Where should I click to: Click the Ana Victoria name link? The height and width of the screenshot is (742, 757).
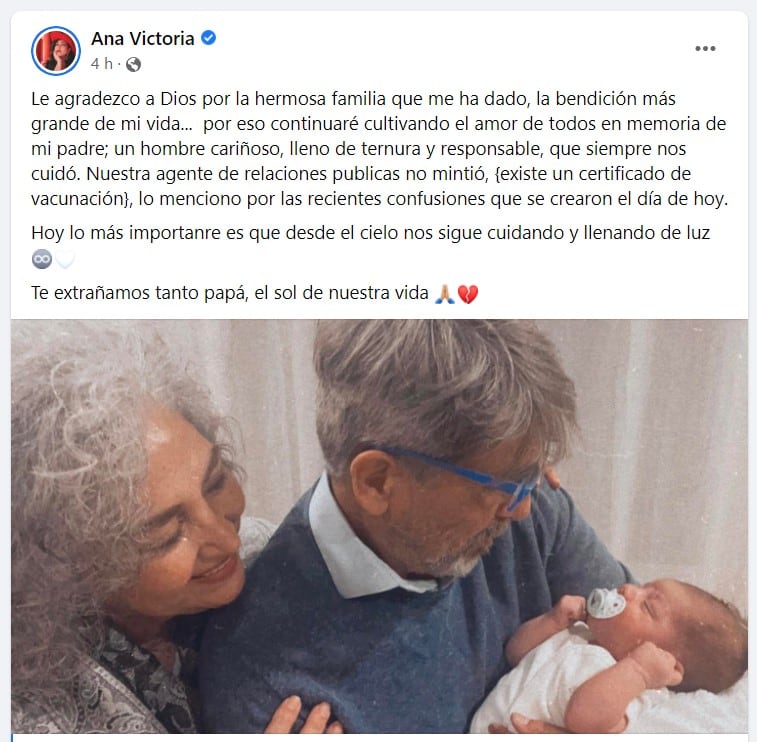point(142,39)
